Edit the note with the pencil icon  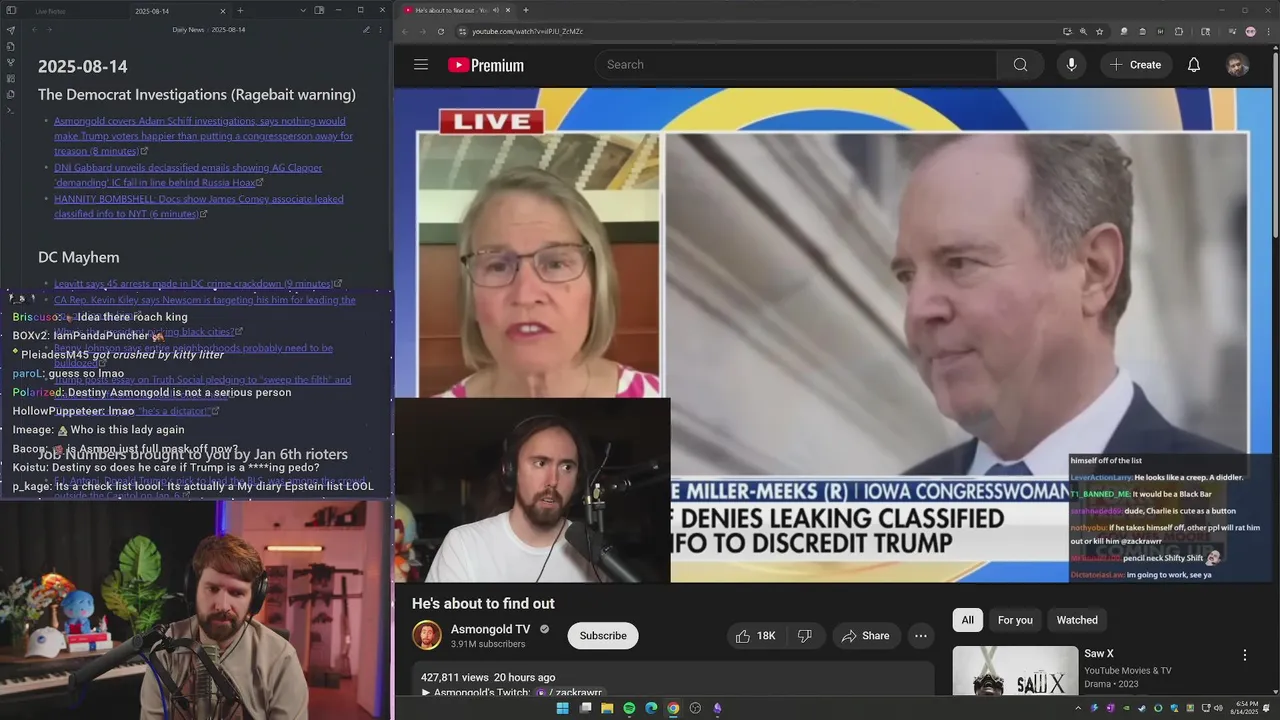click(366, 30)
